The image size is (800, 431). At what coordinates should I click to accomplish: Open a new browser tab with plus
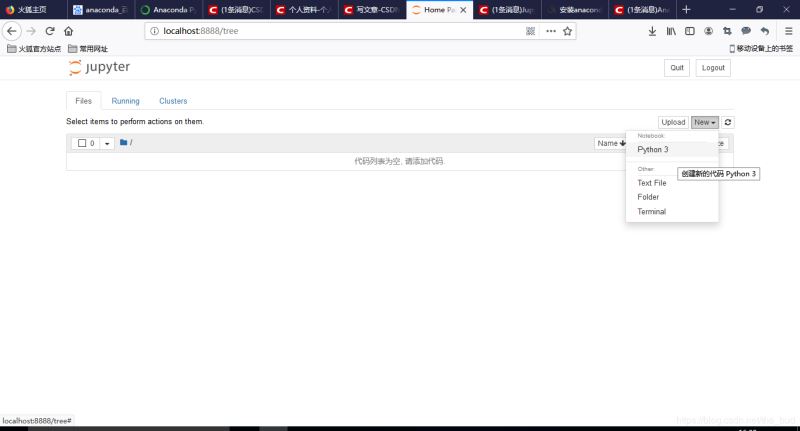click(686, 9)
